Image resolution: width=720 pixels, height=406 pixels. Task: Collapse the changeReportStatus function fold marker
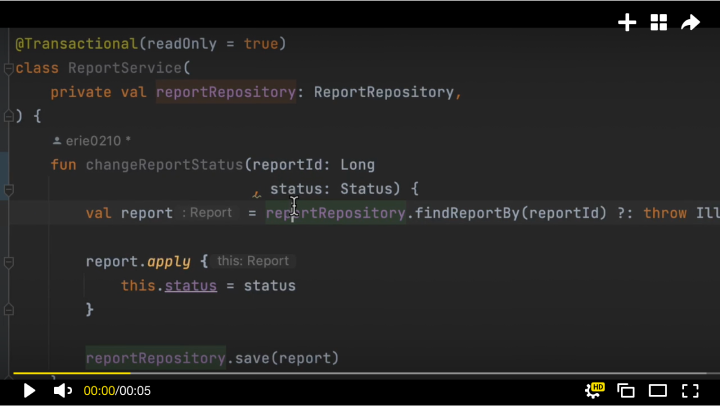8,189
